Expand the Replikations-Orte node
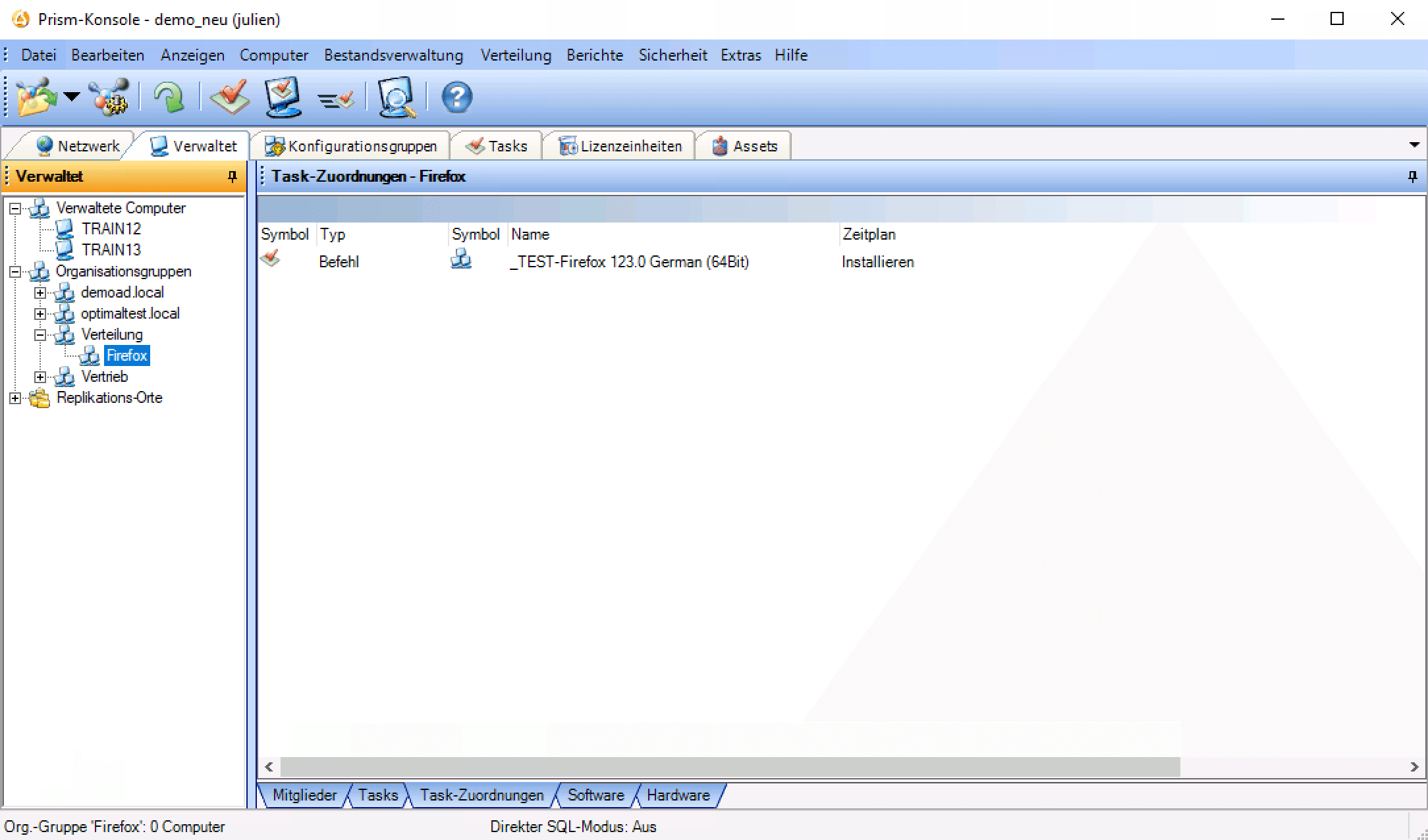Image resolution: width=1428 pixels, height=840 pixels. (15, 398)
